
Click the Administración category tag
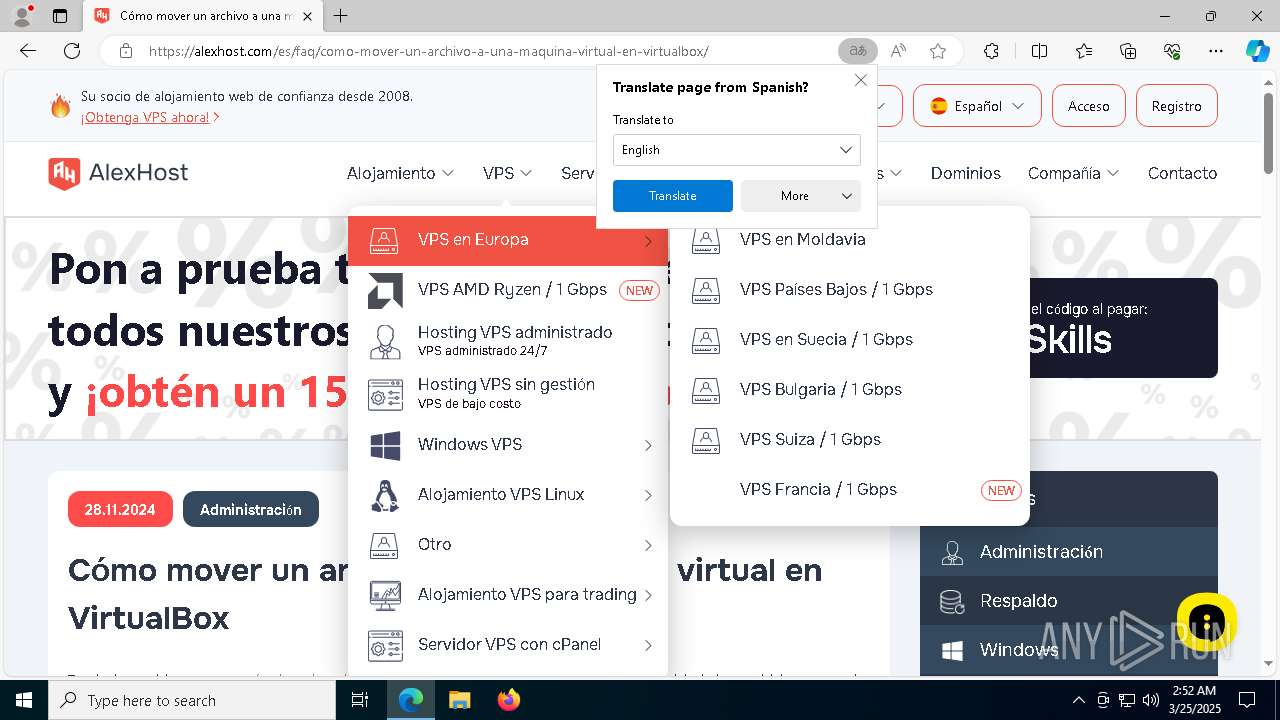coord(251,509)
